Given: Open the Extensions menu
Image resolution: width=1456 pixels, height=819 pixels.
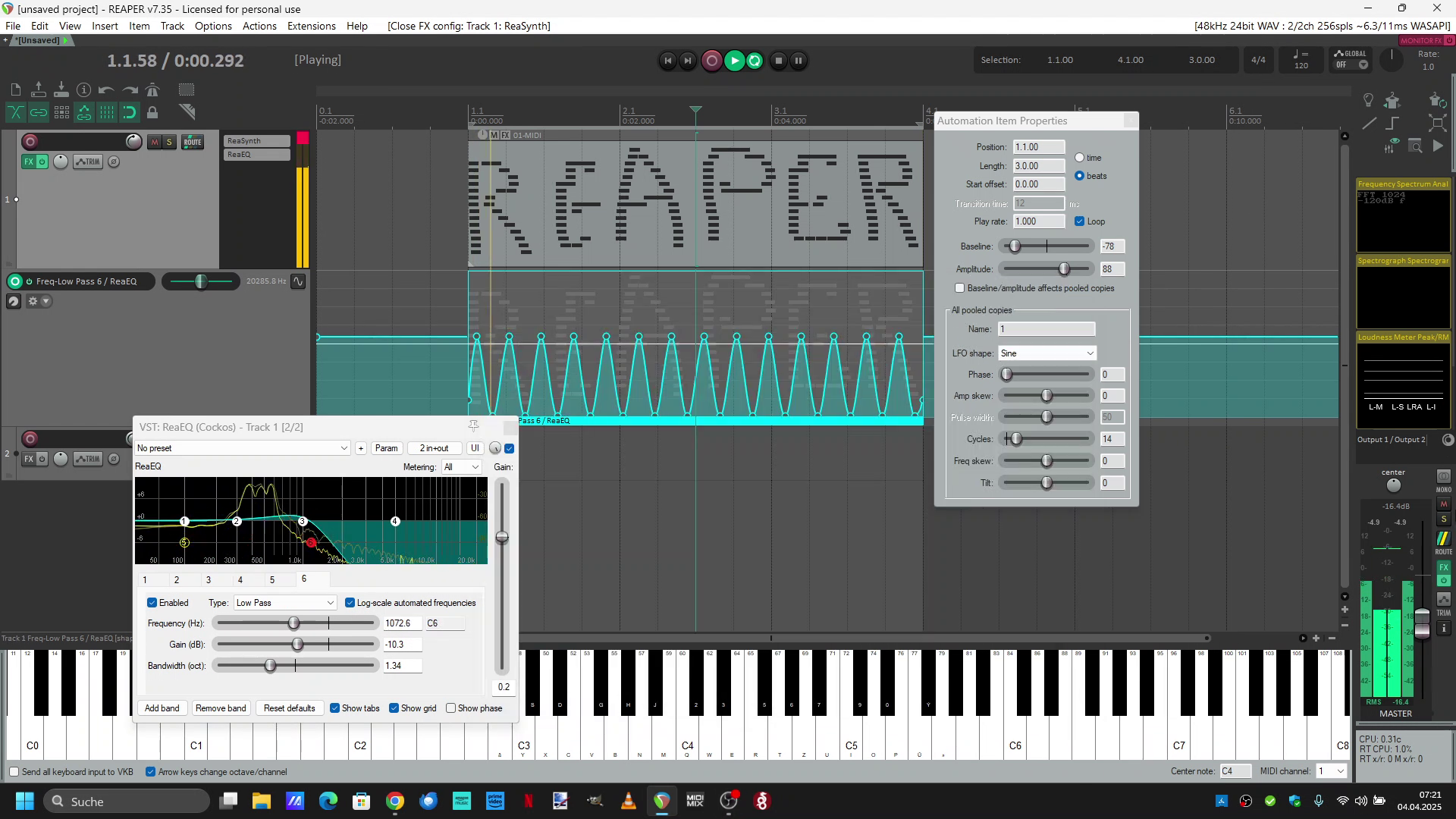Looking at the screenshot, I should (x=311, y=26).
